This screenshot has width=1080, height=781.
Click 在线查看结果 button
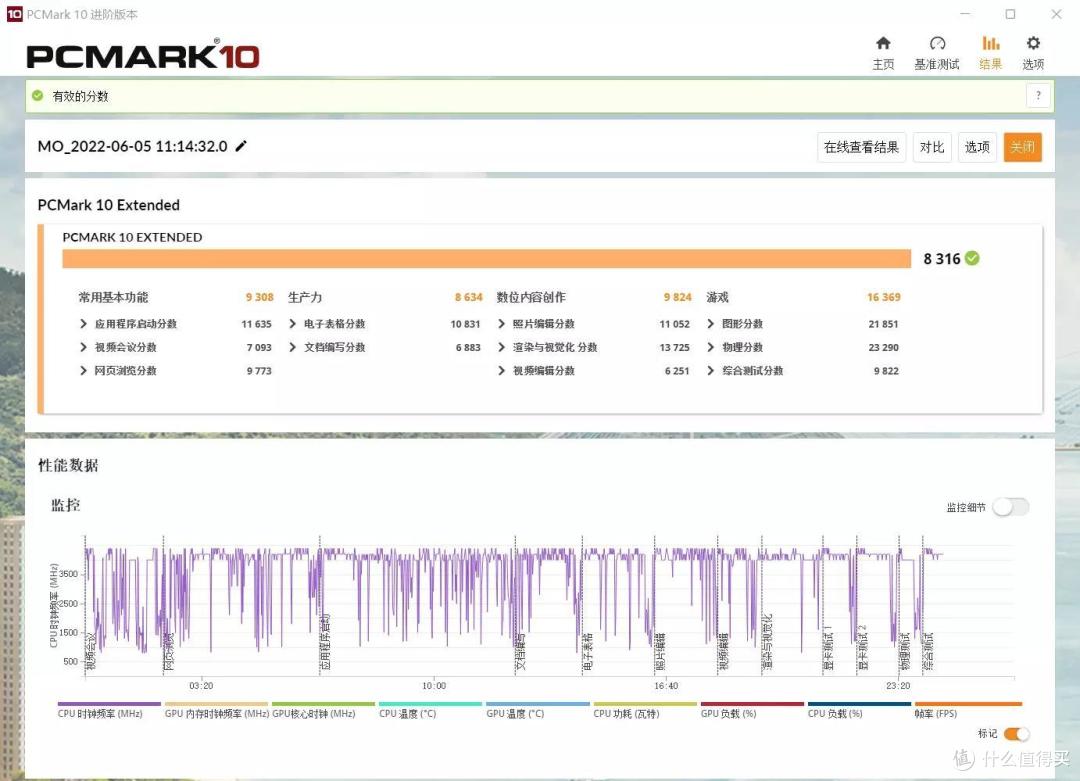click(861, 147)
